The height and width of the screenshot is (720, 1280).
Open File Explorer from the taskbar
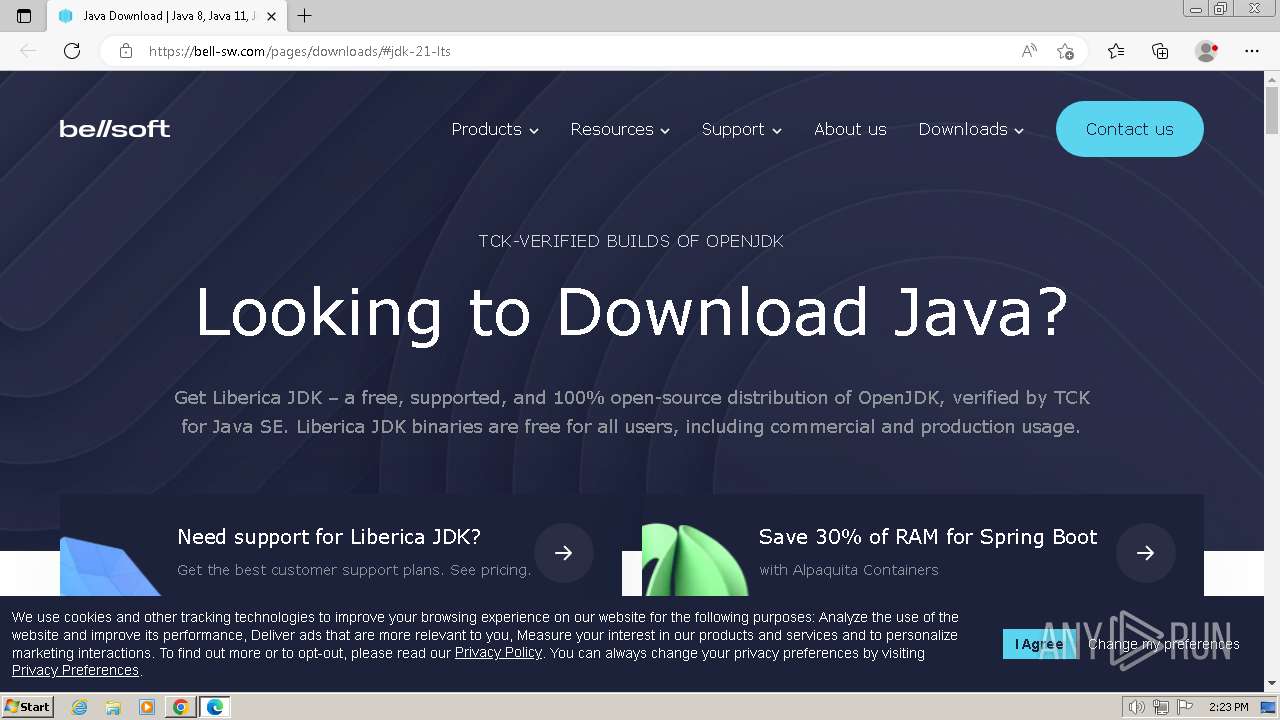[113, 707]
